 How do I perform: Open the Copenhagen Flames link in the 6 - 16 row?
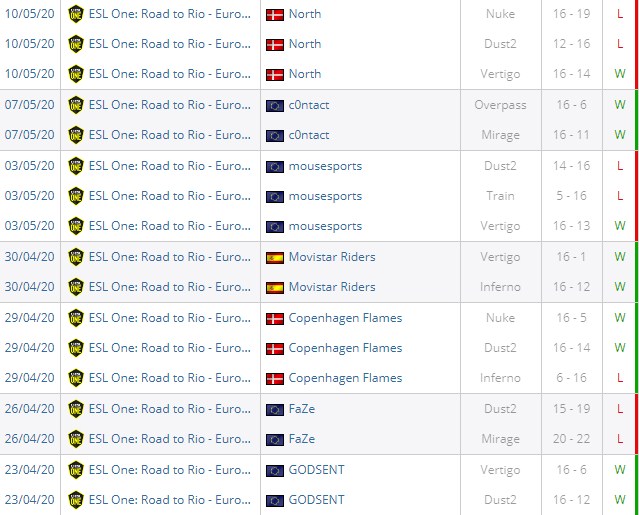click(345, 378)
